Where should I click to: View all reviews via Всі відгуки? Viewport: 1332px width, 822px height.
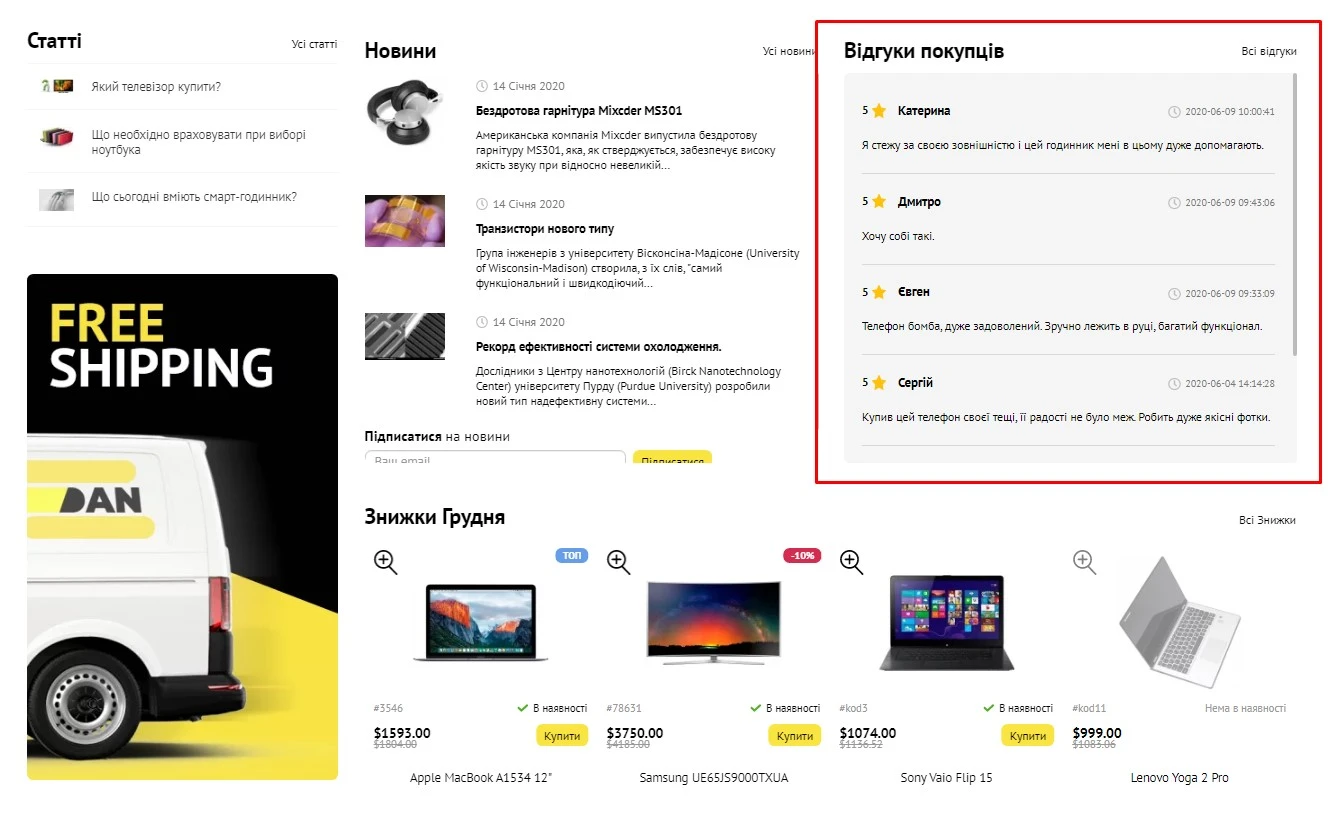pyautogui.click(x=1269, y=51)
